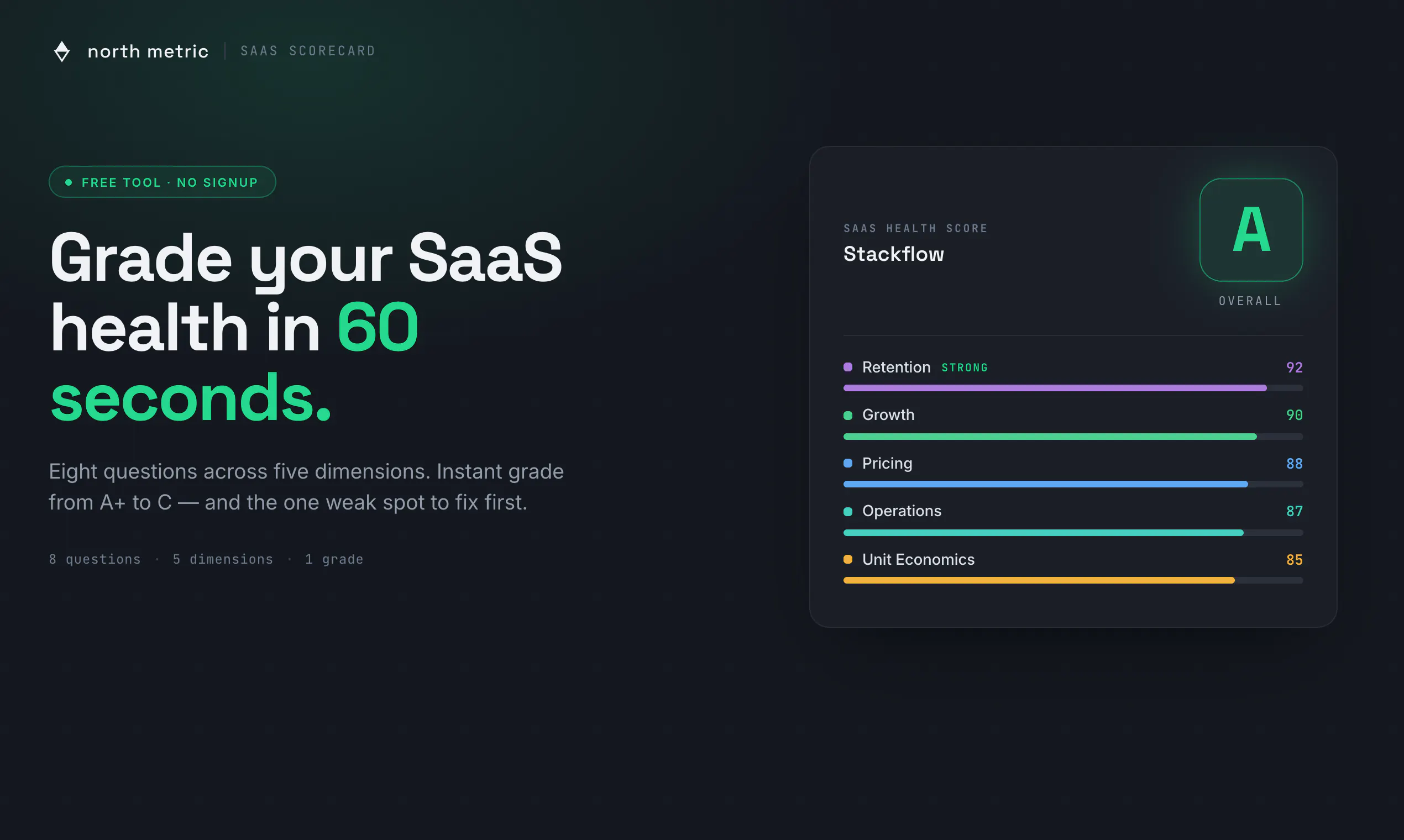Click the SAAS SCORECARD header label
Viewport: 1404px width, 840px height.
(308, 51)
